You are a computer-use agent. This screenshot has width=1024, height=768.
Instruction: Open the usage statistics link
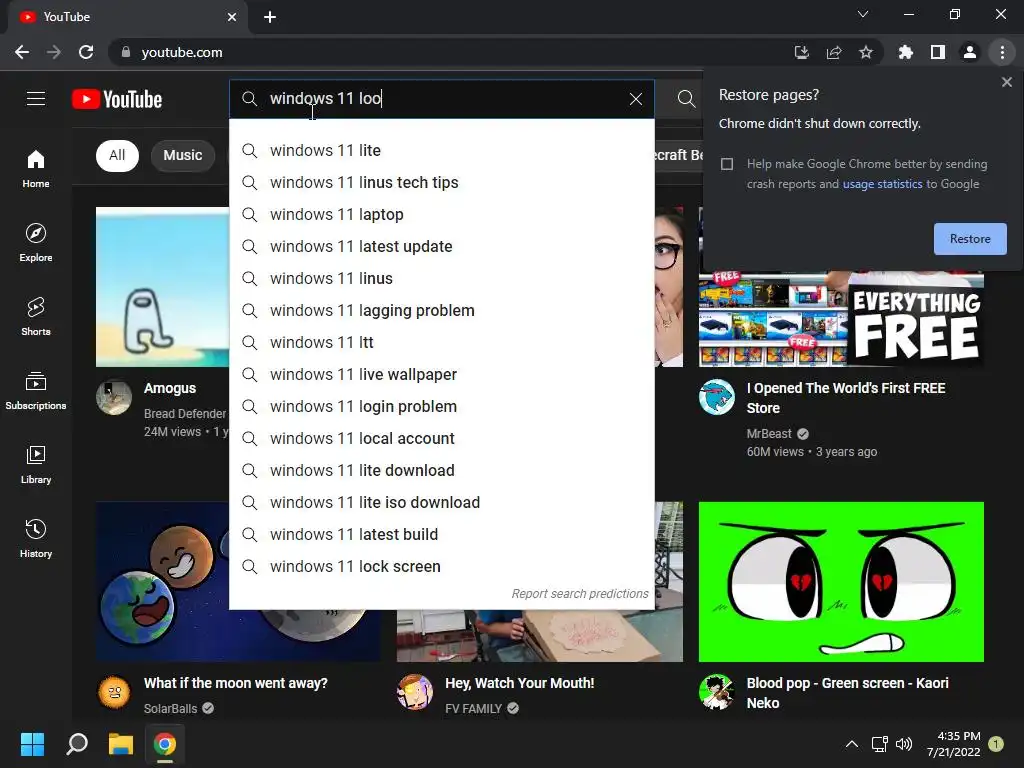[882, 184]
